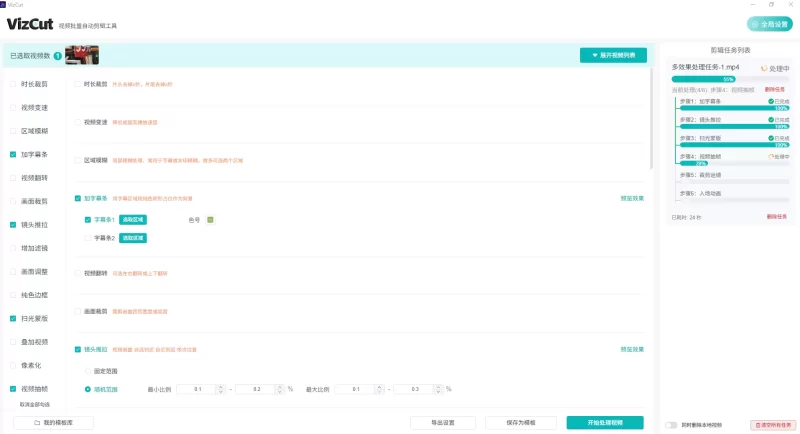Click the 导出设置 export settings button
Viewport: 800px width, 434px height.
click(443, 423)
